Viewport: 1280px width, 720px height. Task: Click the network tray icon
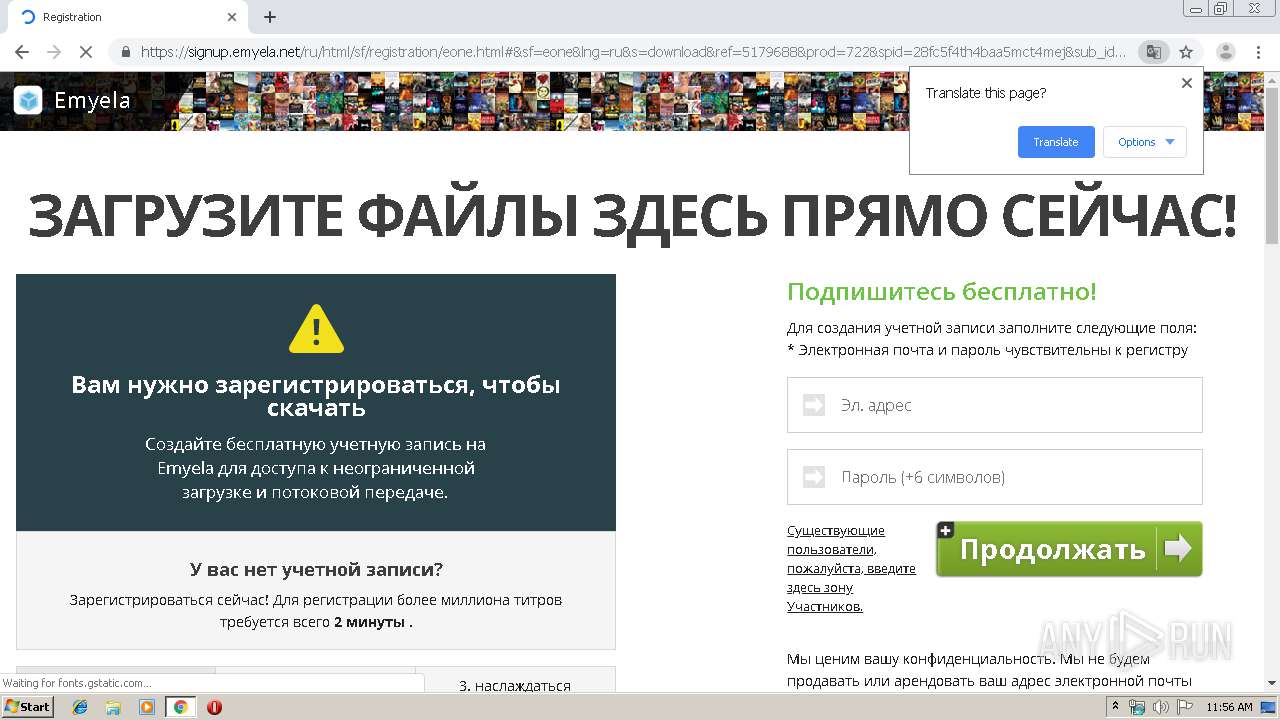coord(1137,707)
